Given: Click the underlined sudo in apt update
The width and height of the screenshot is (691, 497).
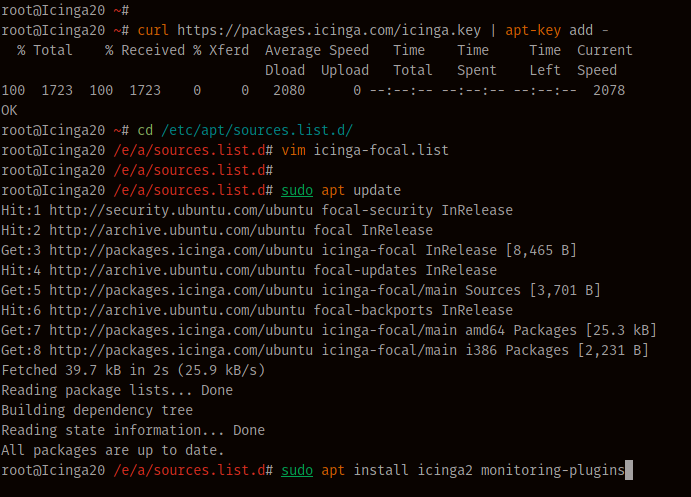Looking at the screenshot, I should [x=297, y=190].
